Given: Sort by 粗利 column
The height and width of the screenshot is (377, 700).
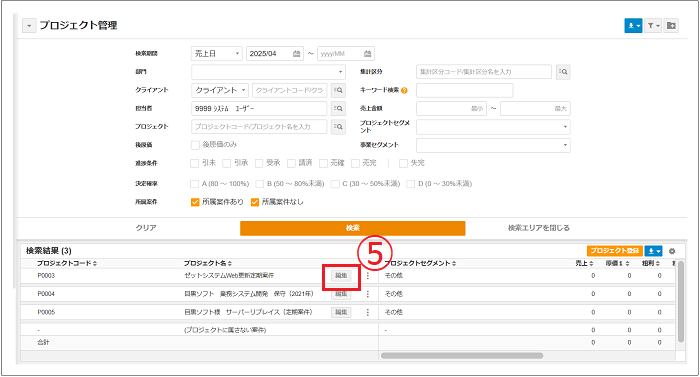Looking at the screenshot, I should pos(651,264).
